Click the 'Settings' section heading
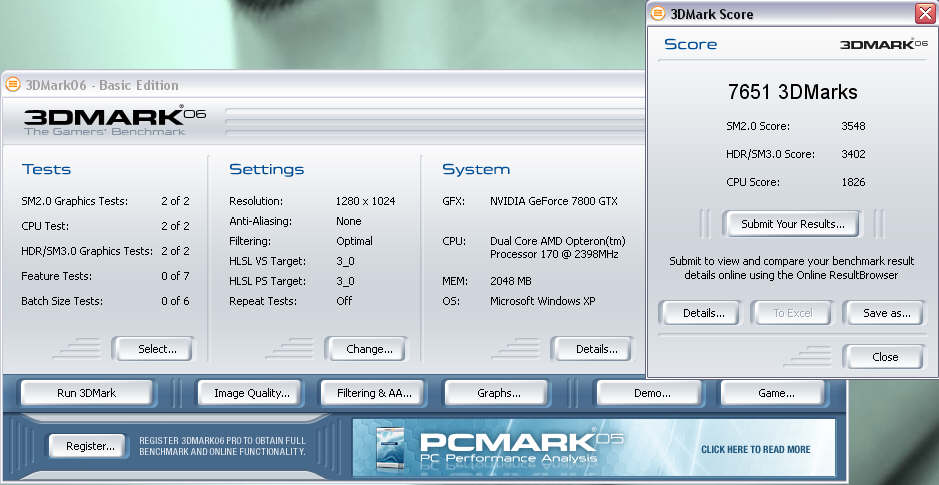The image size is (939, 485). point(266,169)
